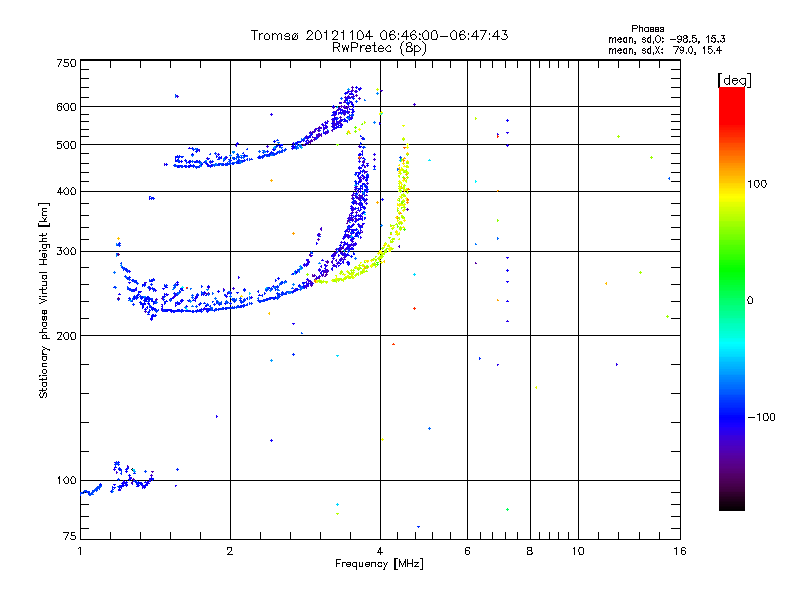Click the x-axis tick label '16'
Screen dimensions: 800x600
(680, 551)
